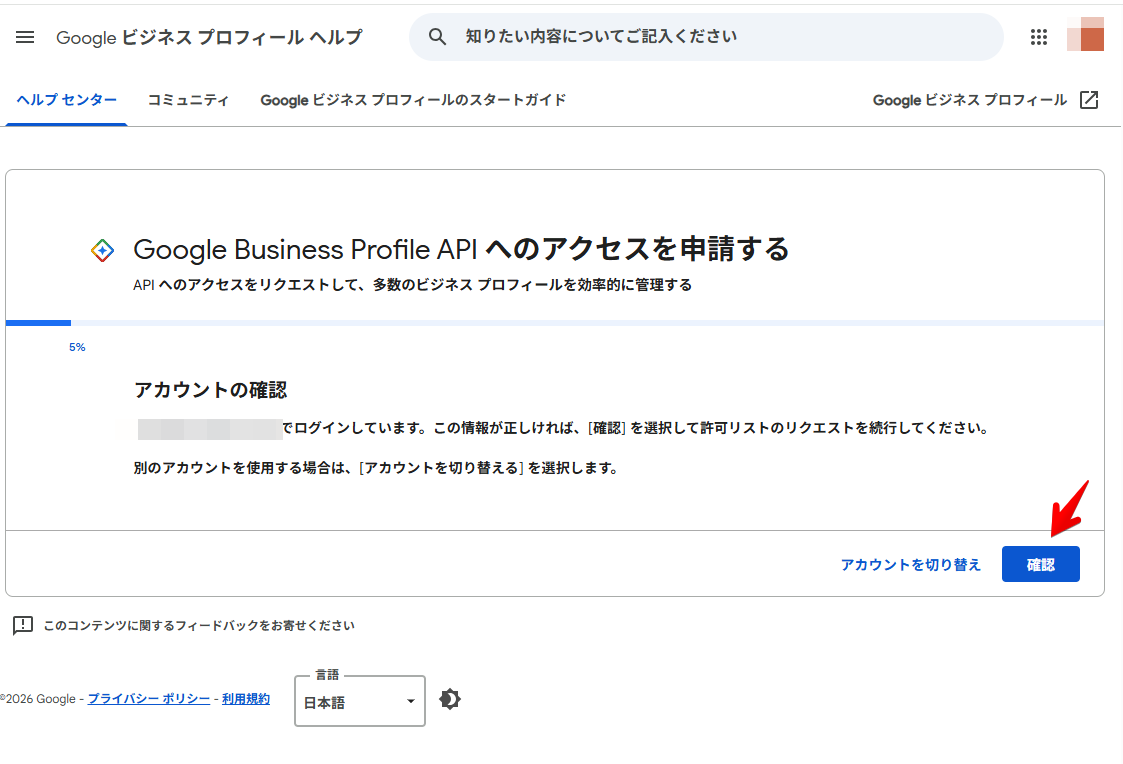Switch to the コミュニティ tab
Viewport: 1123px width, 764px height.
[188, 100]
